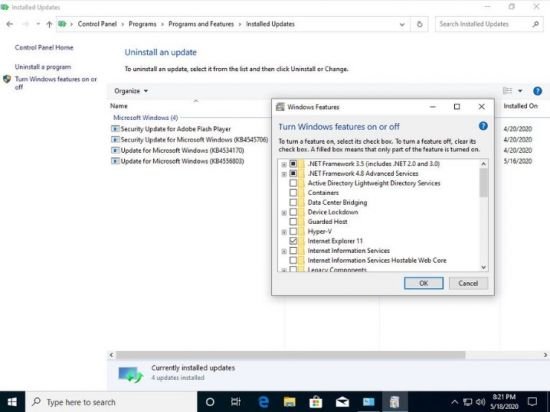Click the horizontal scrollbar thumb in updates list
This screenshot has height=412, width=550.
pyautogui.click(x=290, y=355)
